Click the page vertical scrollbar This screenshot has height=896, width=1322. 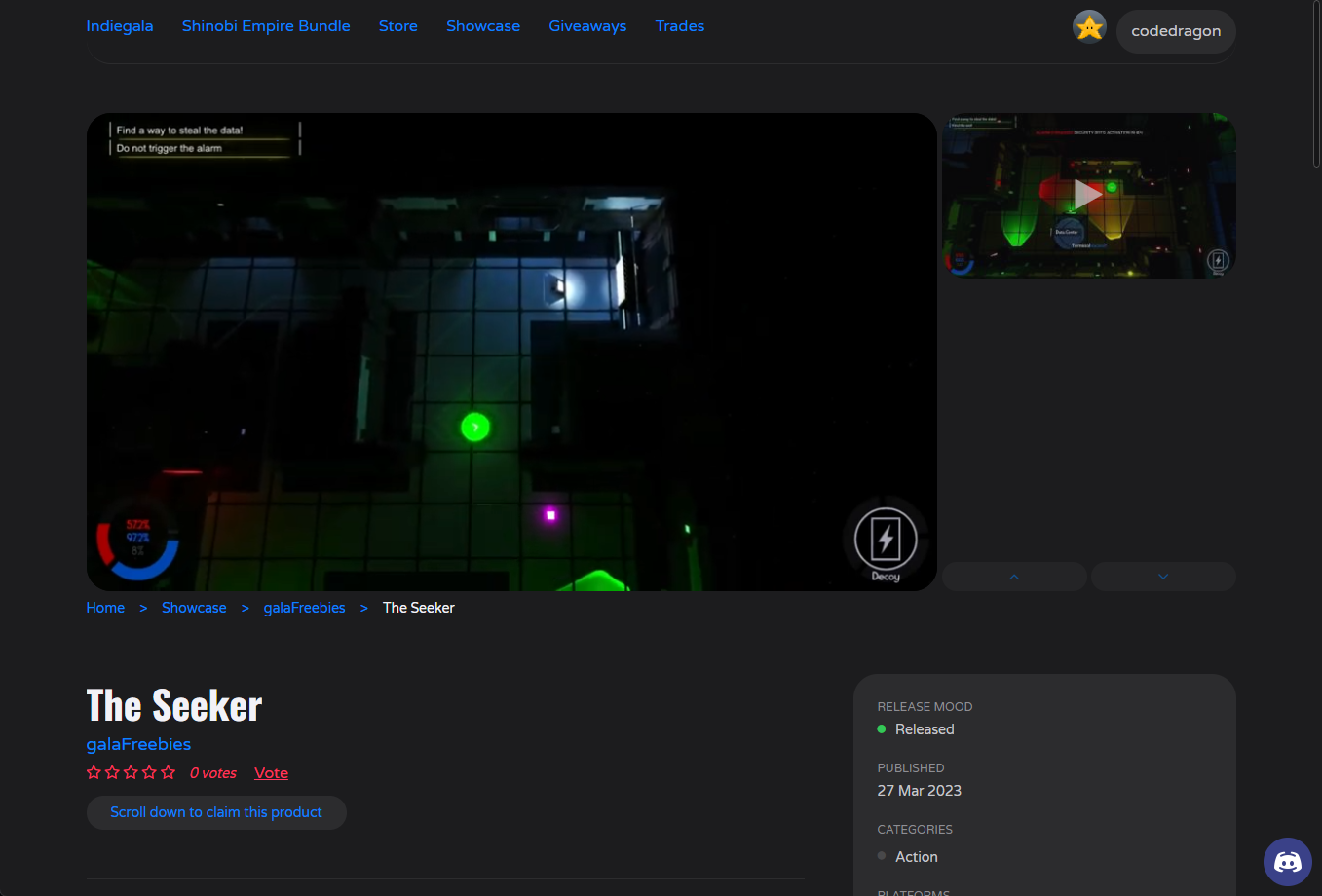pos(1316,85)
